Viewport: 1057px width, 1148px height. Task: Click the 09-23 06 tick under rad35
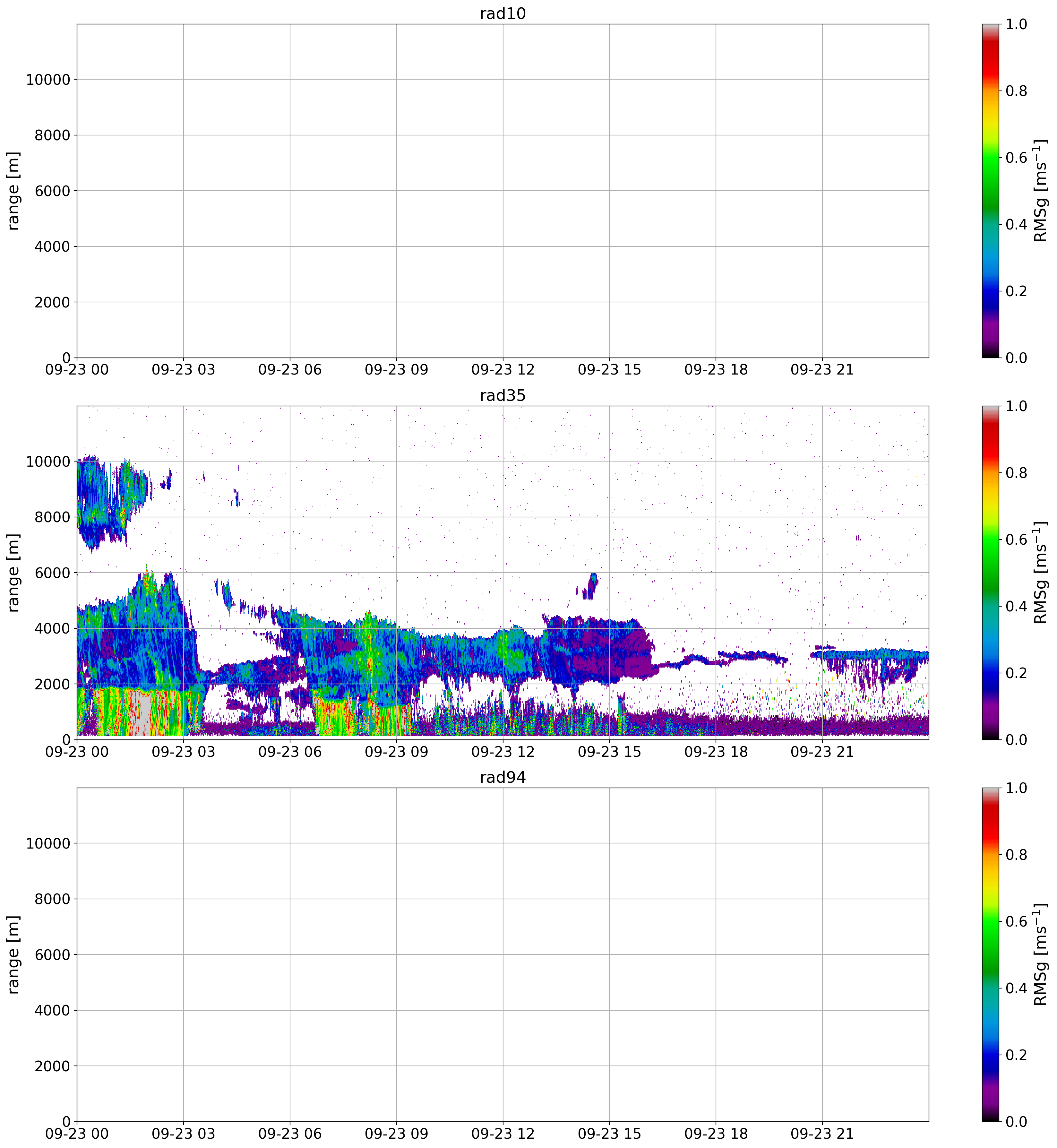[289, 752]
